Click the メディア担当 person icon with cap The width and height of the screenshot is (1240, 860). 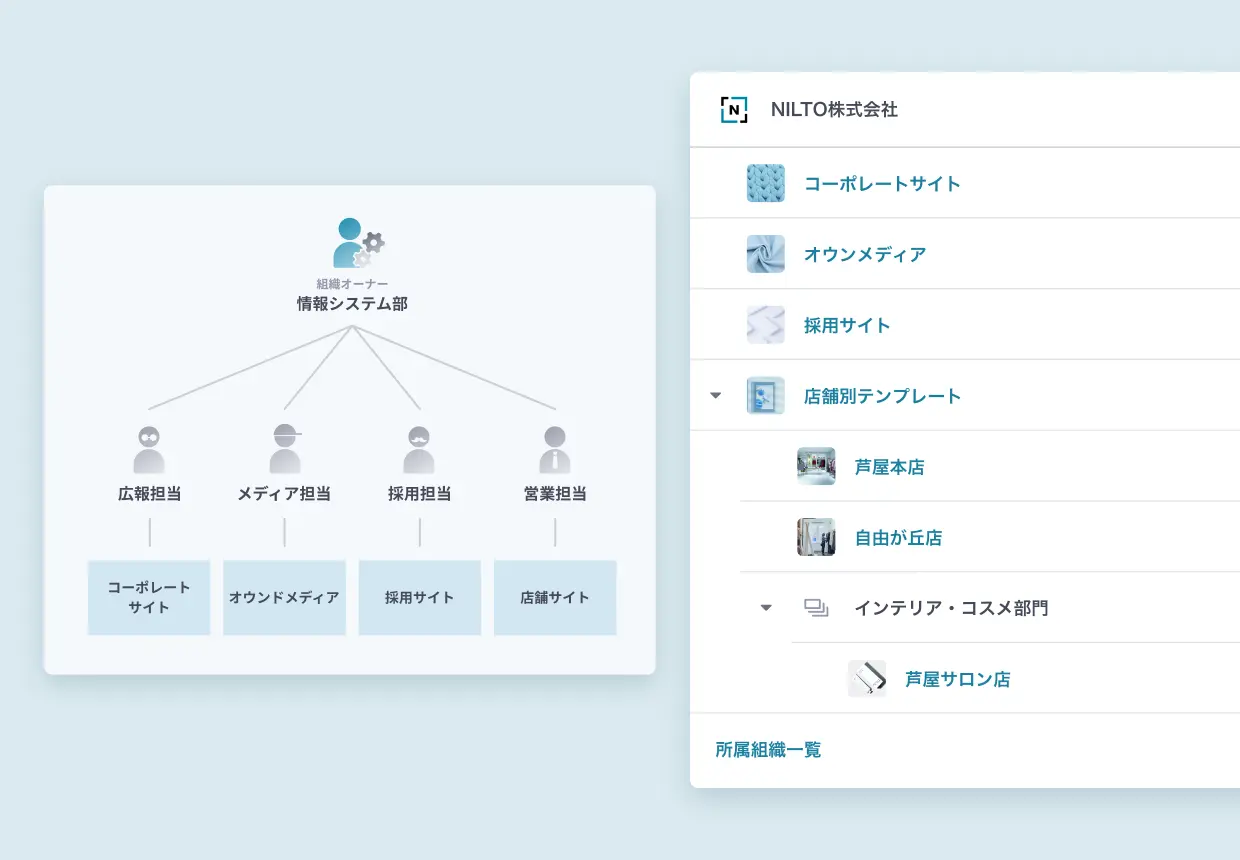click(285, 449)
